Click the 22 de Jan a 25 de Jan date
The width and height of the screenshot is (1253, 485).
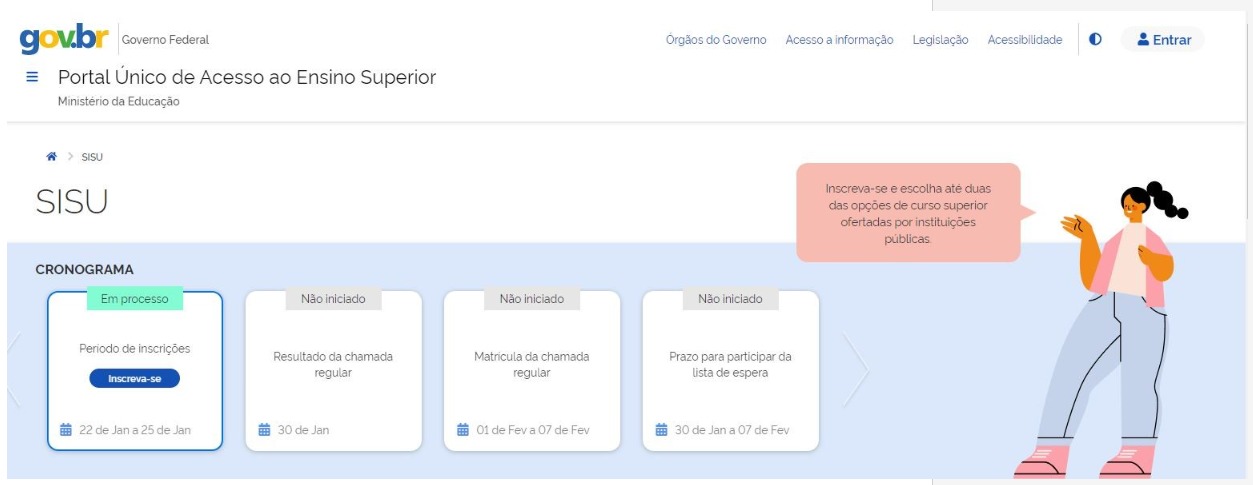(135, 430)
